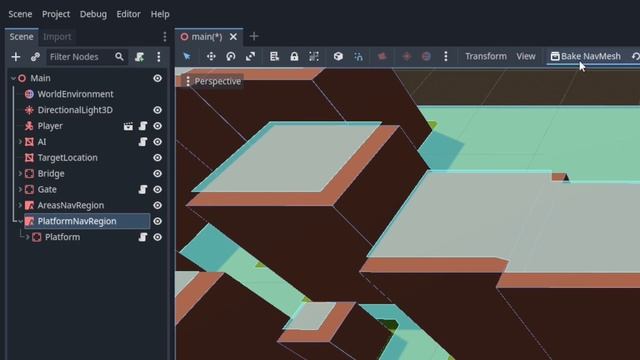Attach a script using the script icon

(x=139, y=57)
